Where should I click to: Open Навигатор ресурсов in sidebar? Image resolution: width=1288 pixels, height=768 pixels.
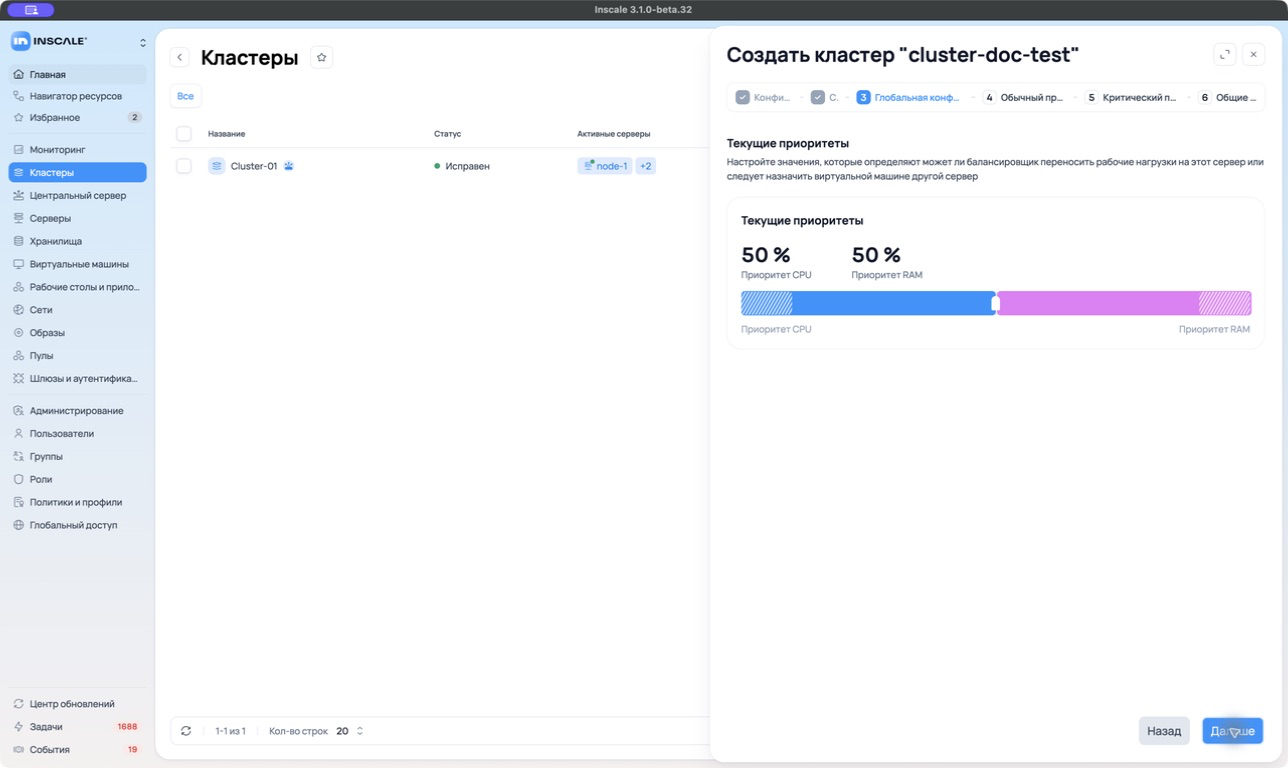(77, 96)
